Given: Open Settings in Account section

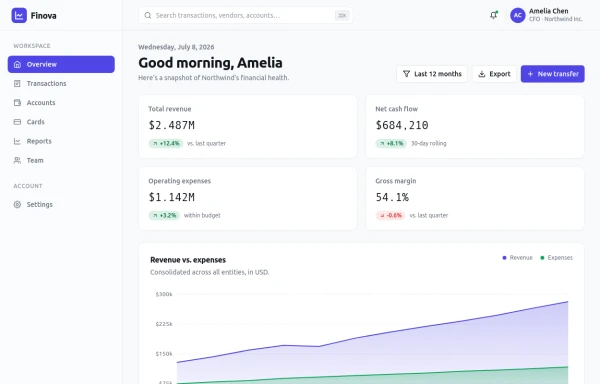Looking at the screenshot, I should point(61,204).
